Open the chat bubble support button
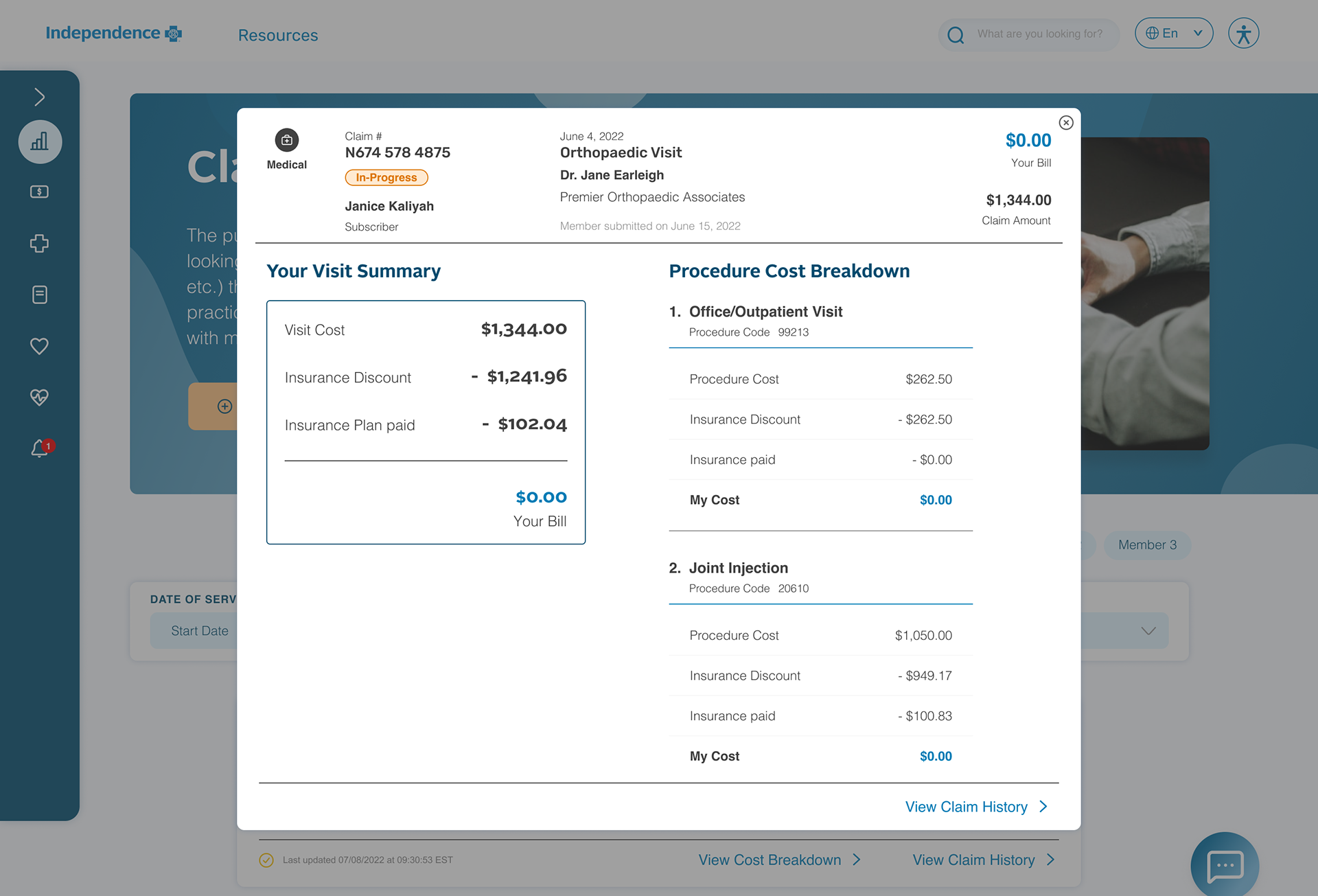 1225,866
